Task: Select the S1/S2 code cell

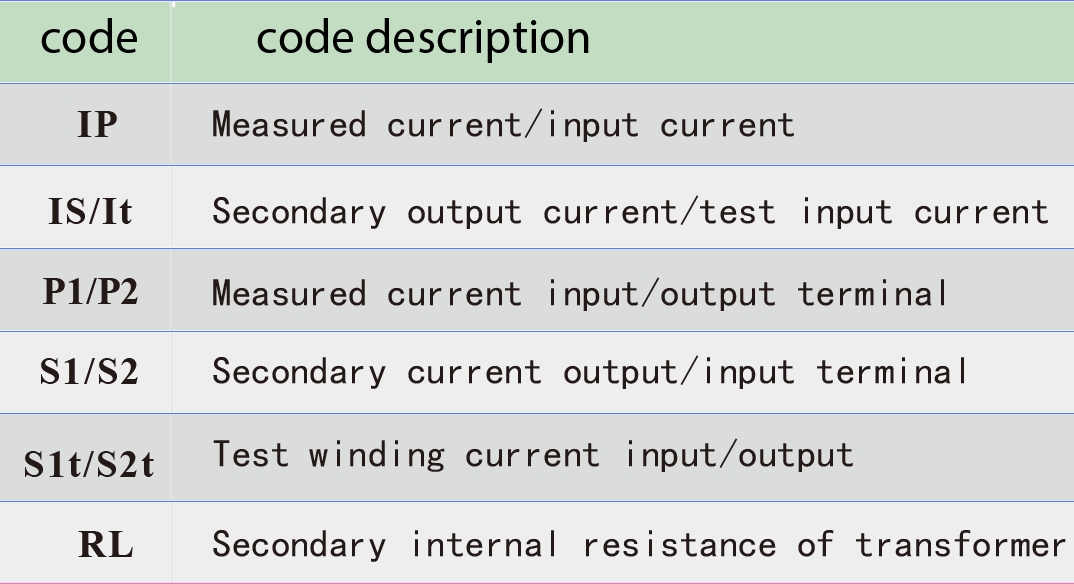Action: 88,372
